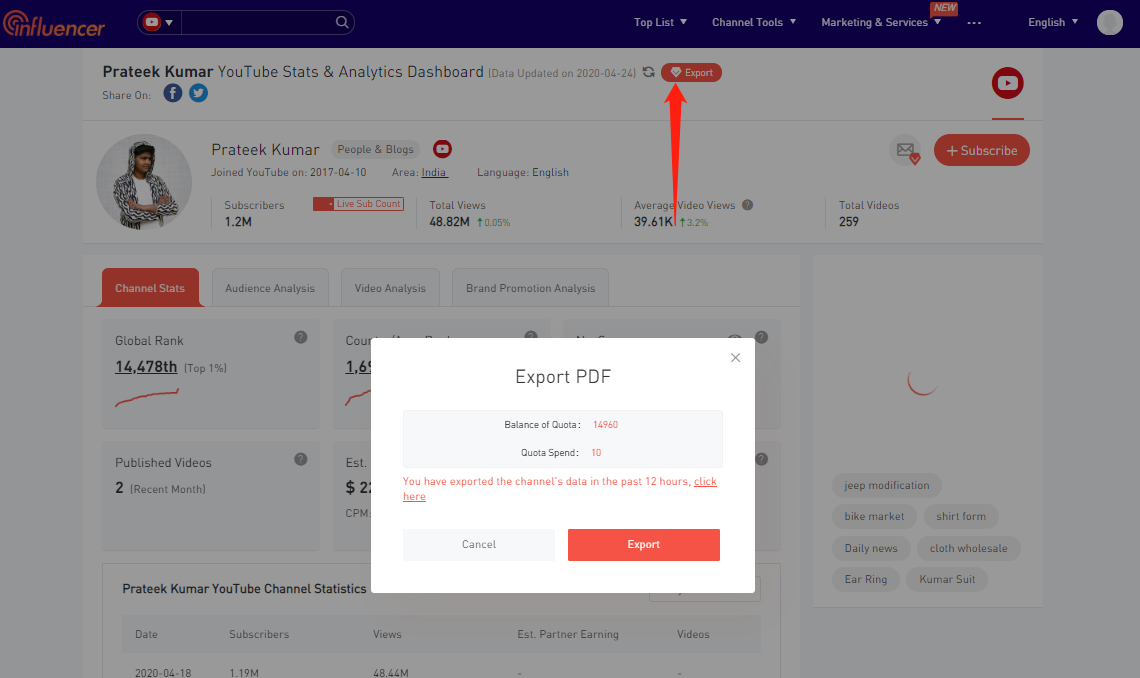Click the 'Ear Ring' tag
1140x678 pixels.
tap(865, 579)
